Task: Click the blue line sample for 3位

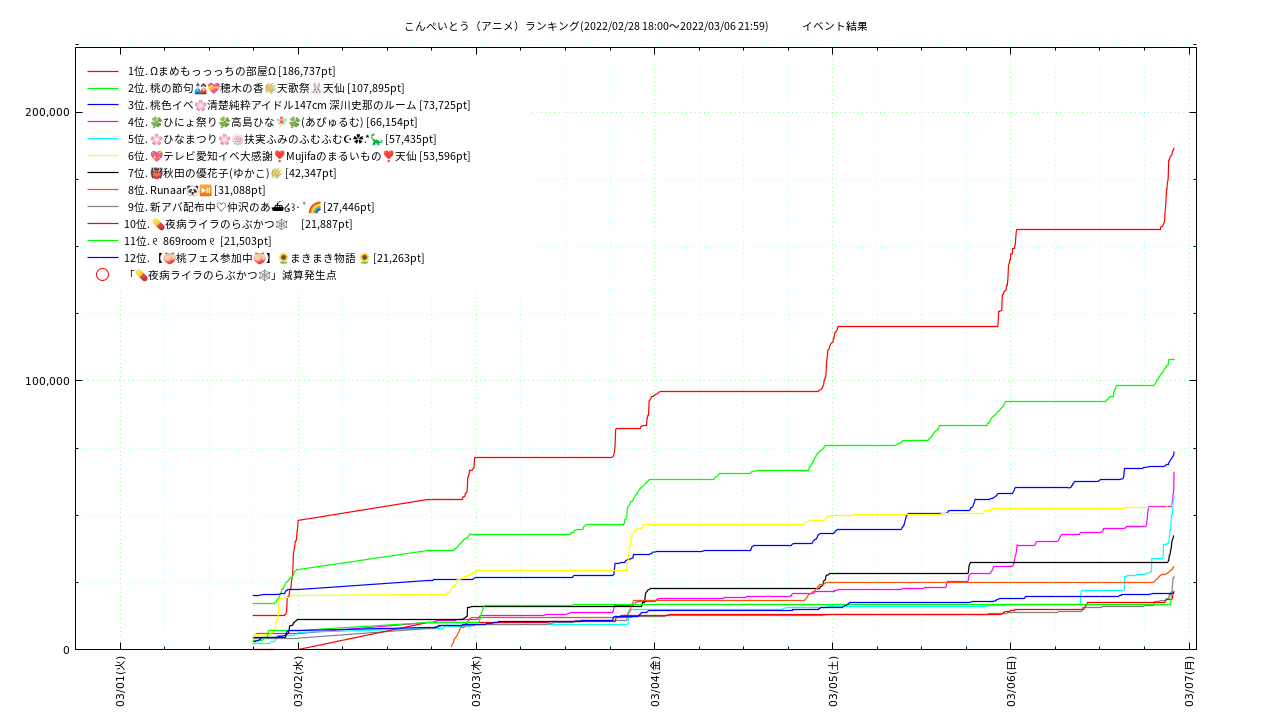Action: click(x=102, y=105)
